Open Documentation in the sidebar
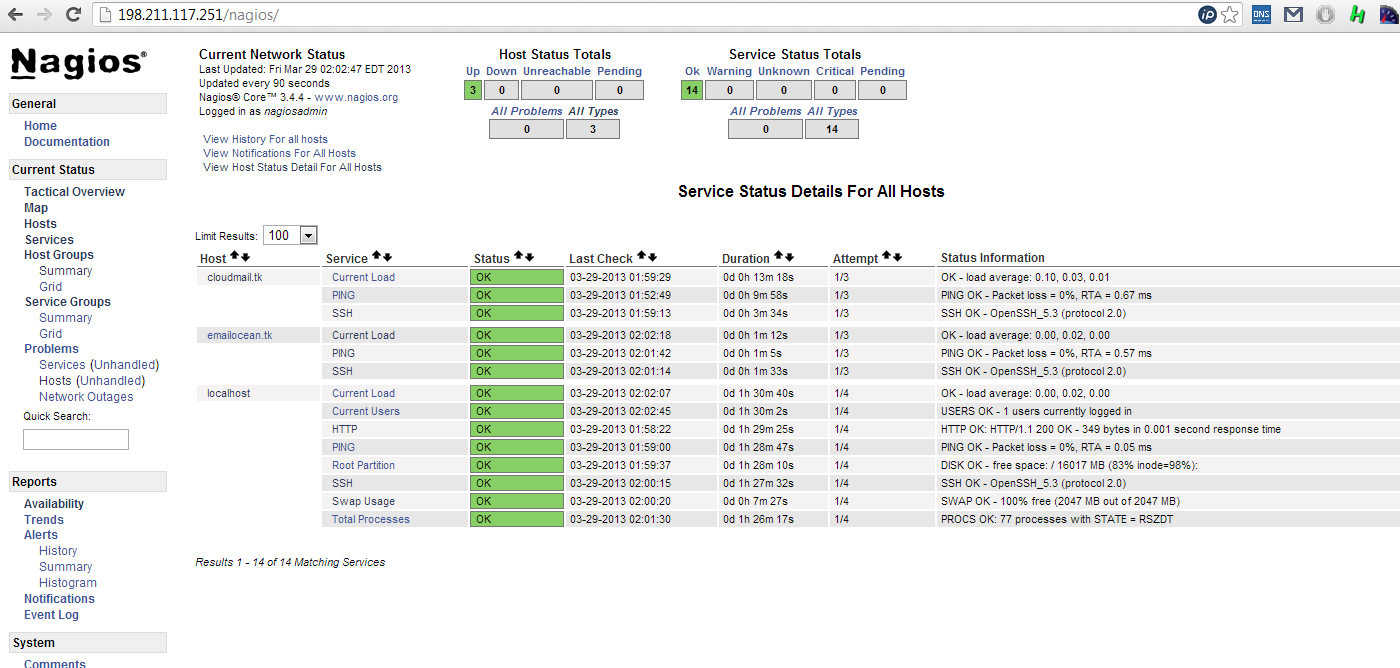Viewport: 1400px width, 668px height. pyautogui.click(x=67, y=142)
